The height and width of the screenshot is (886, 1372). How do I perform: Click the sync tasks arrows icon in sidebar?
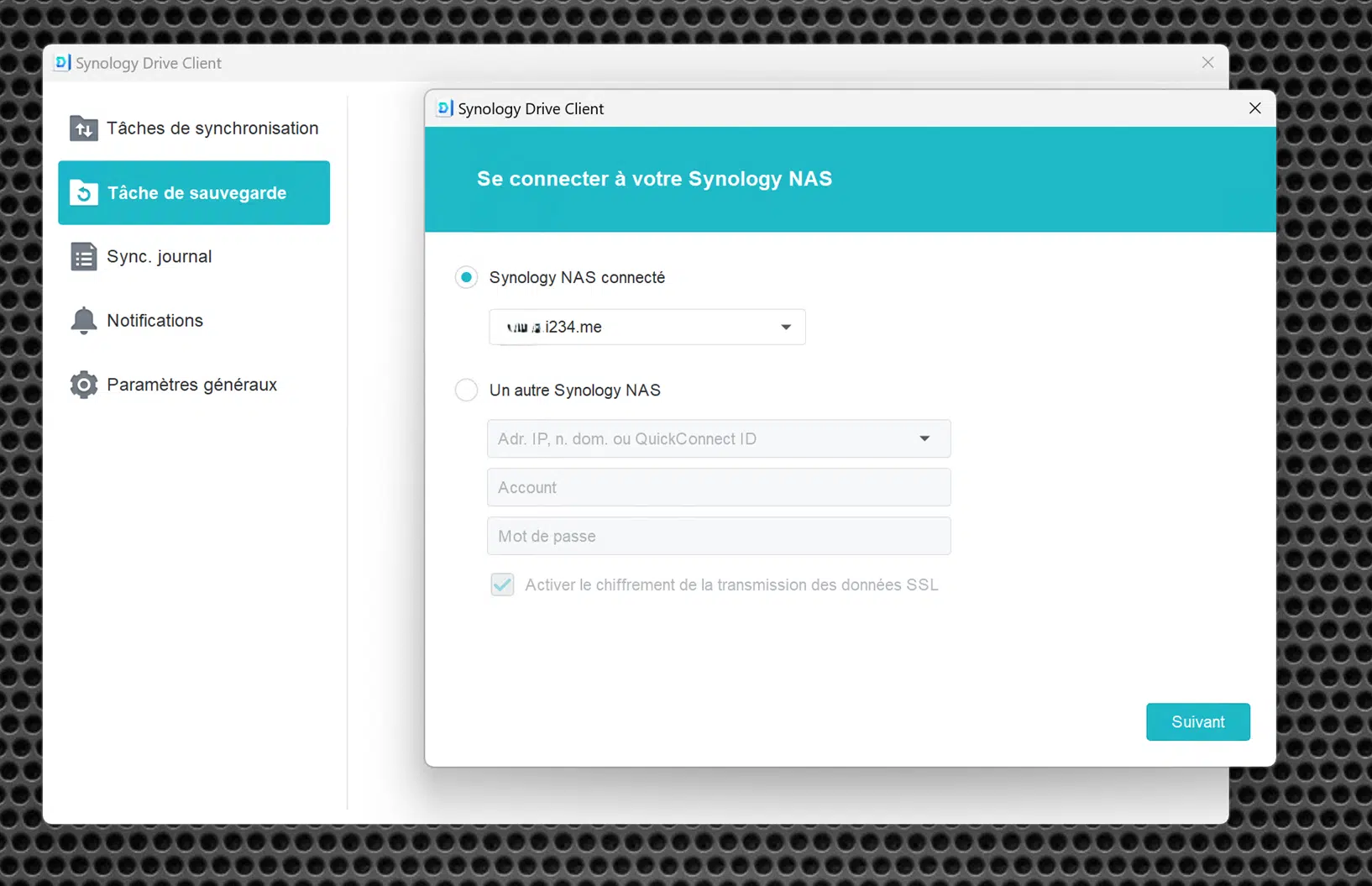pyautogui.click(x=83, y=128)
